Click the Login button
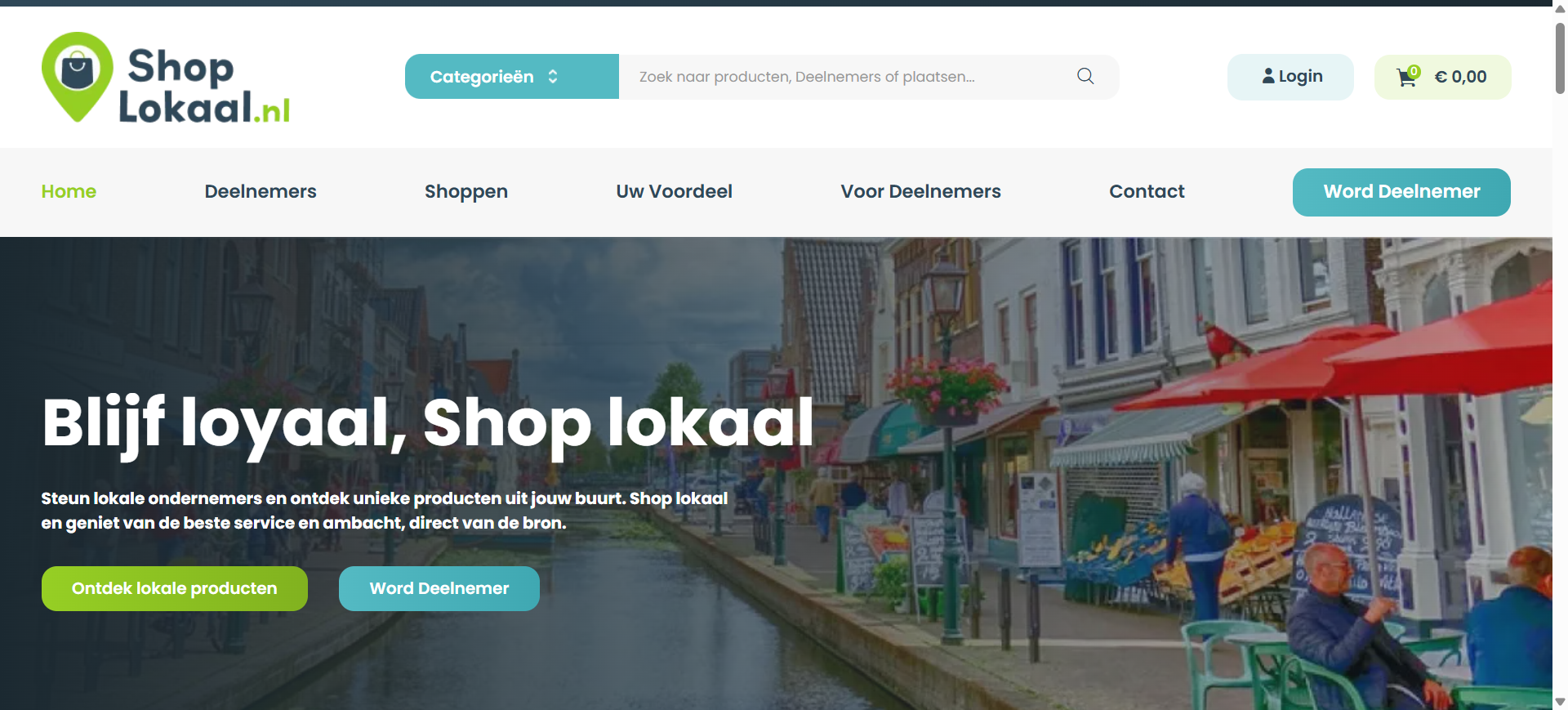This screenshot has height=710, width=1568. [x=1290, y=77]
